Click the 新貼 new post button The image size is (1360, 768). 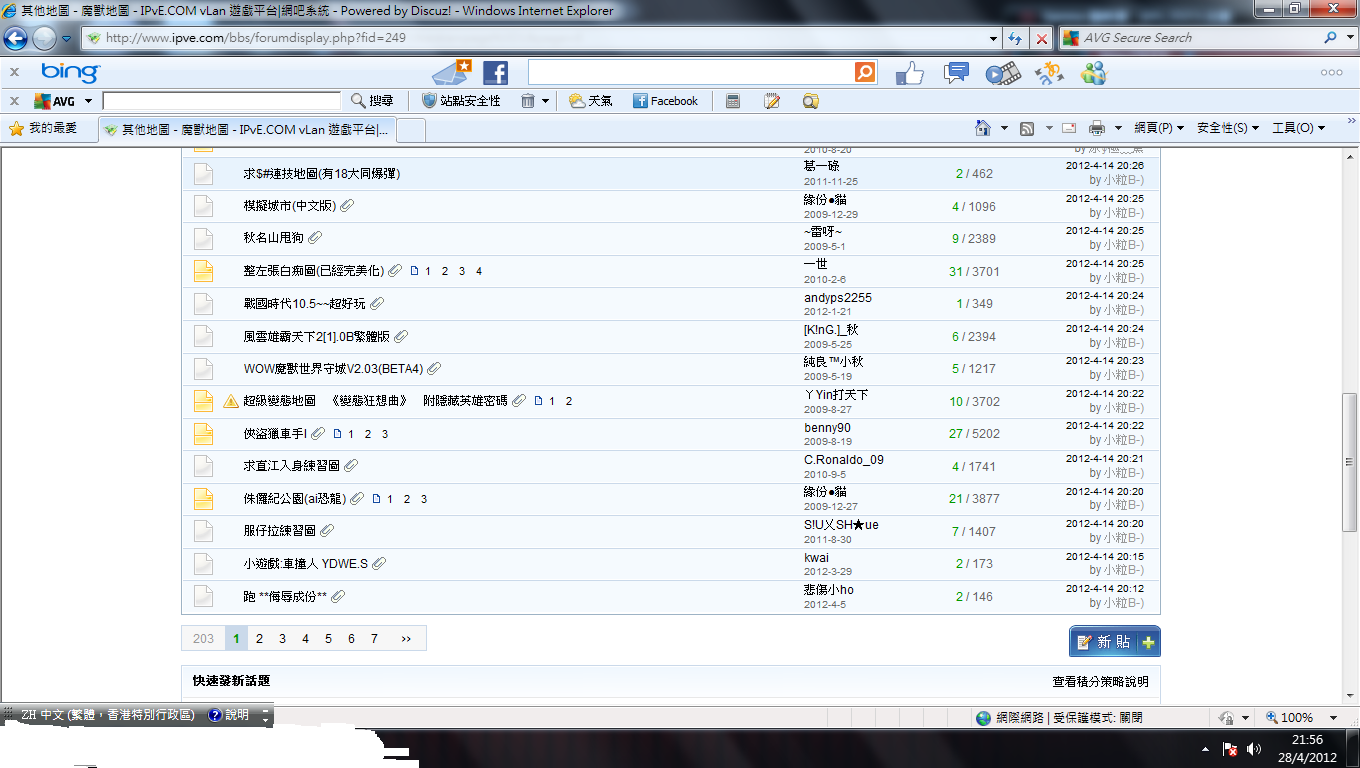(1114, 642)
